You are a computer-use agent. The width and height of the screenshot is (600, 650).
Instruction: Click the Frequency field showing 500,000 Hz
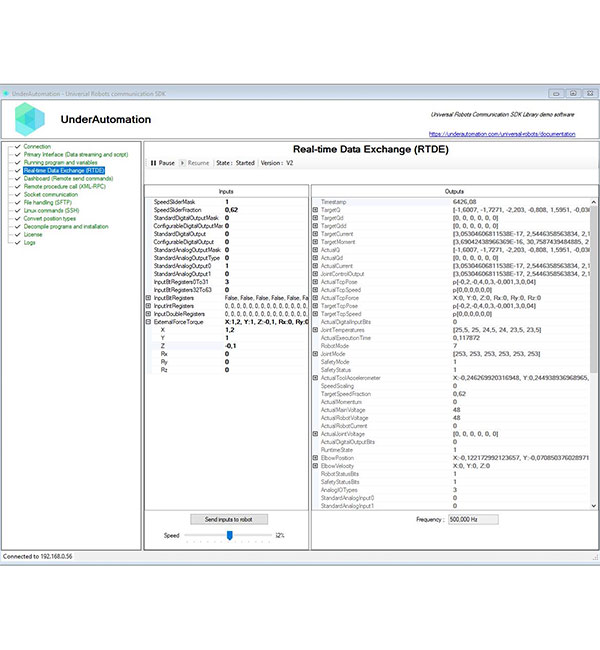[x=473, y=519]
